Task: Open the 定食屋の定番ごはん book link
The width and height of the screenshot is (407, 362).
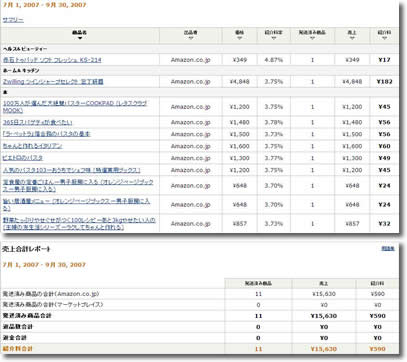Action: tap(78, 185)
